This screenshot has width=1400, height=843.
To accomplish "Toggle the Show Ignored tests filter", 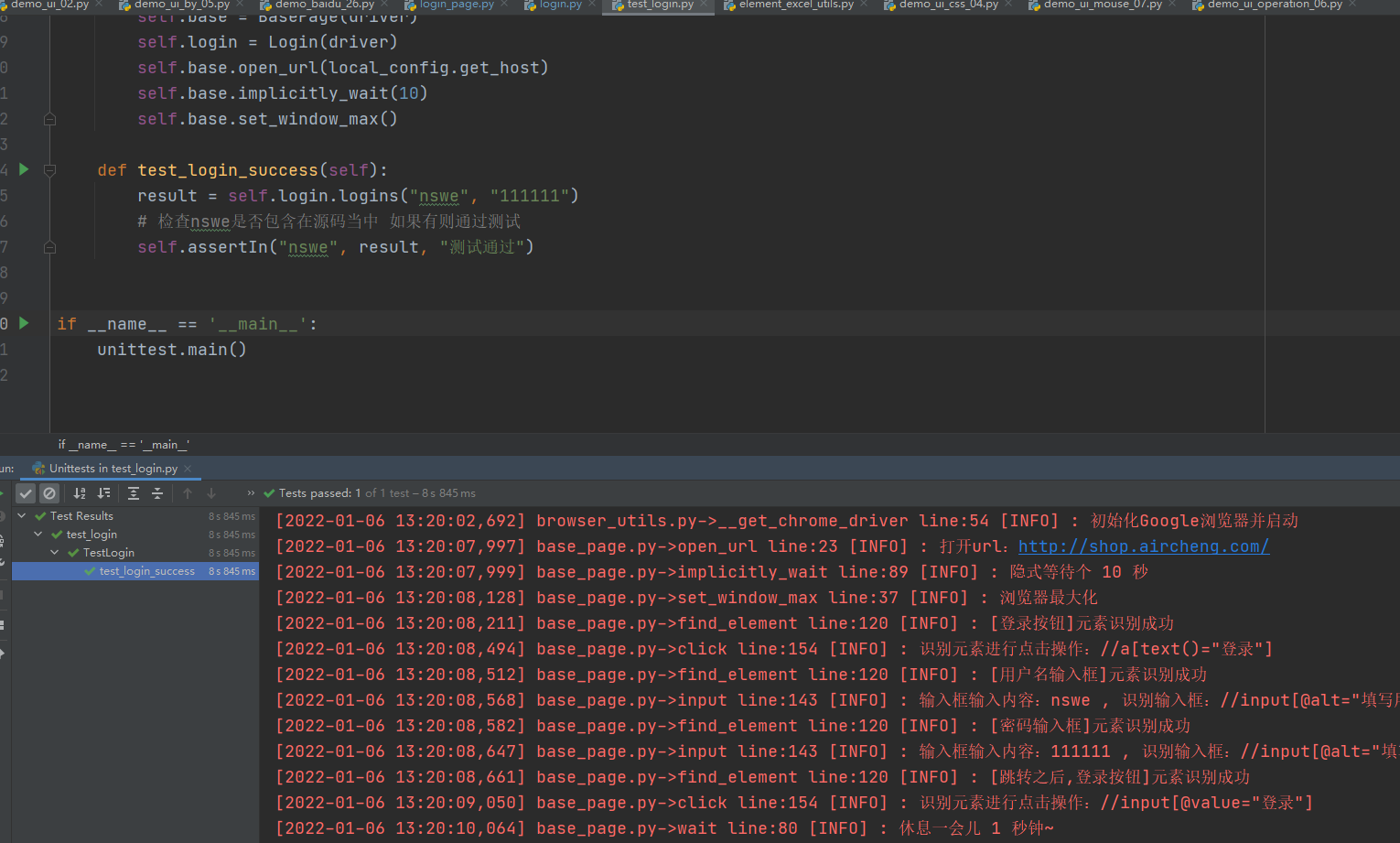I will coord(49,493).
